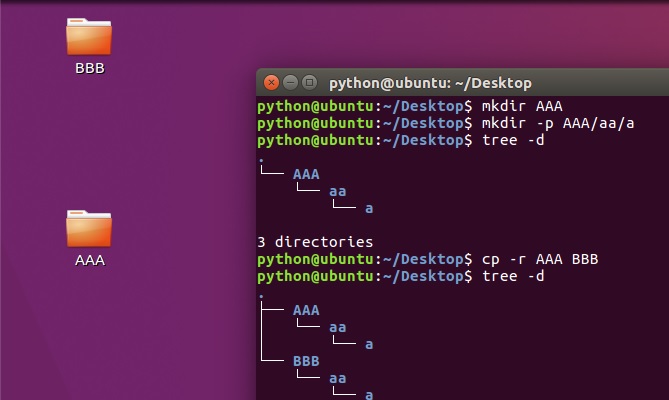
Task: Click BBB in the second tree output
Action: [x=306, y=361]
